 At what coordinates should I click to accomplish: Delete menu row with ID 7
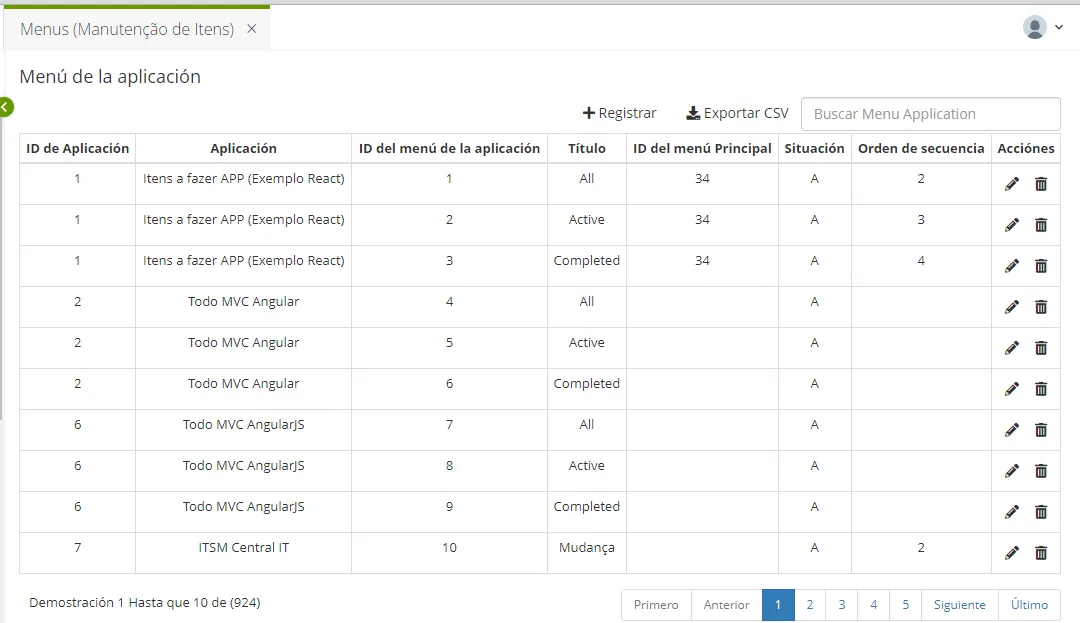click(x=1041, y=430)
